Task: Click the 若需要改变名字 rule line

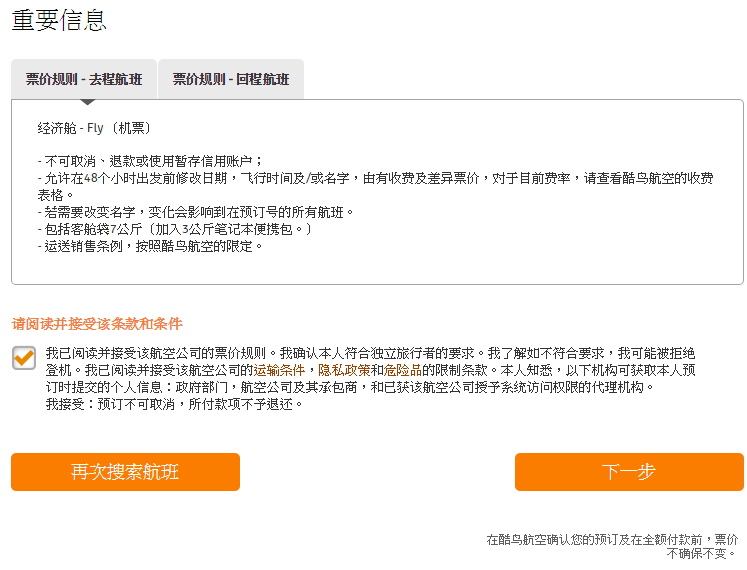Action: point(194,212)
